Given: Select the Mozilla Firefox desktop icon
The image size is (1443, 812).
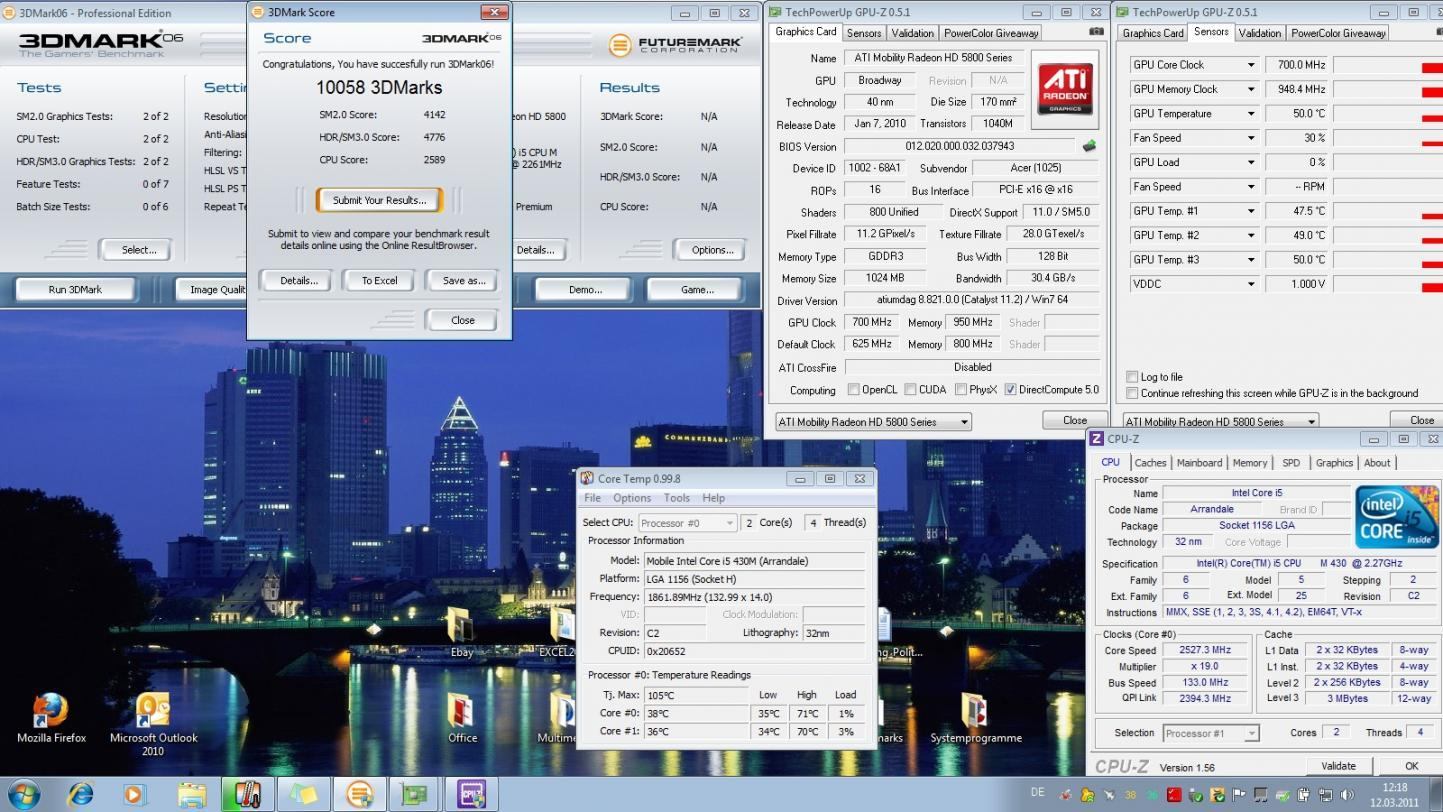Looking at the screenshot, I should 52,718.
